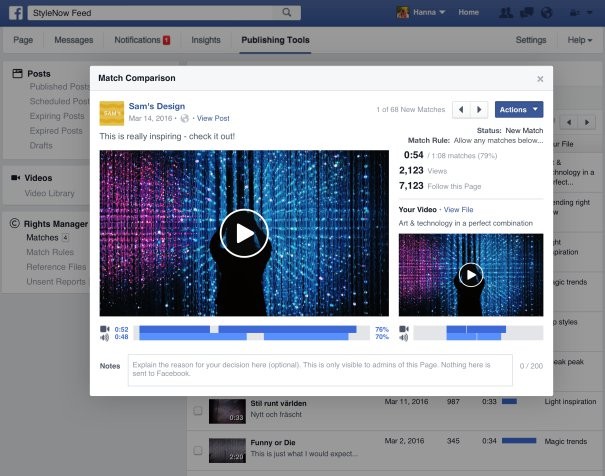Image resolution: width=605 pixels, height=476 pixels.
Task: Select the Publishing Tools tab
Action: coord(275,40)
